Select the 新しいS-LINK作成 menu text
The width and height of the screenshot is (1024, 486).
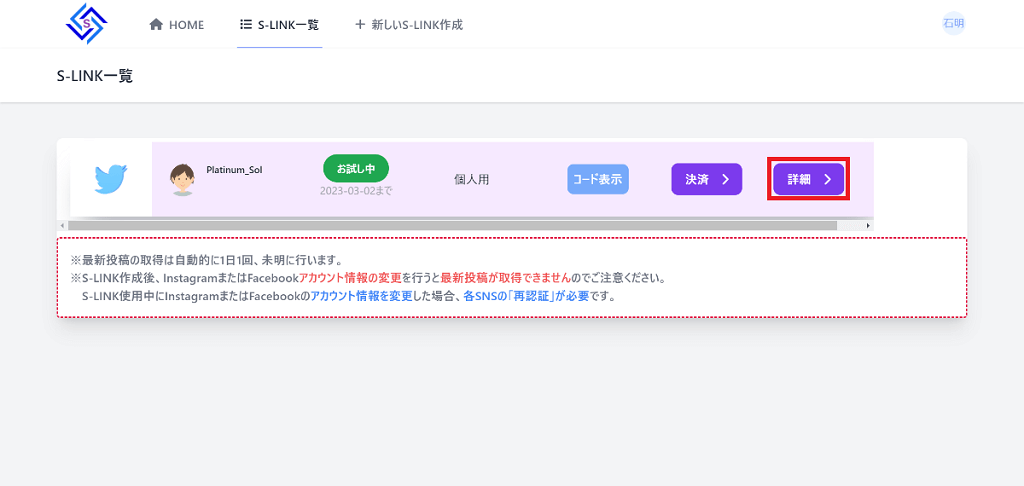pyautogui.click(x=418, y=25)
